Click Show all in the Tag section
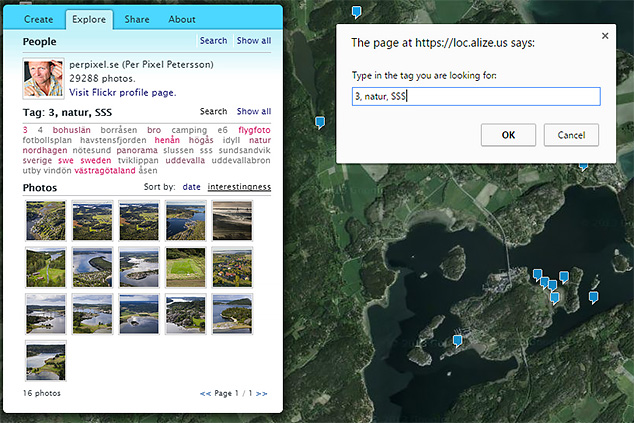Viewport: 634px width, 423px height. [254, 111]
